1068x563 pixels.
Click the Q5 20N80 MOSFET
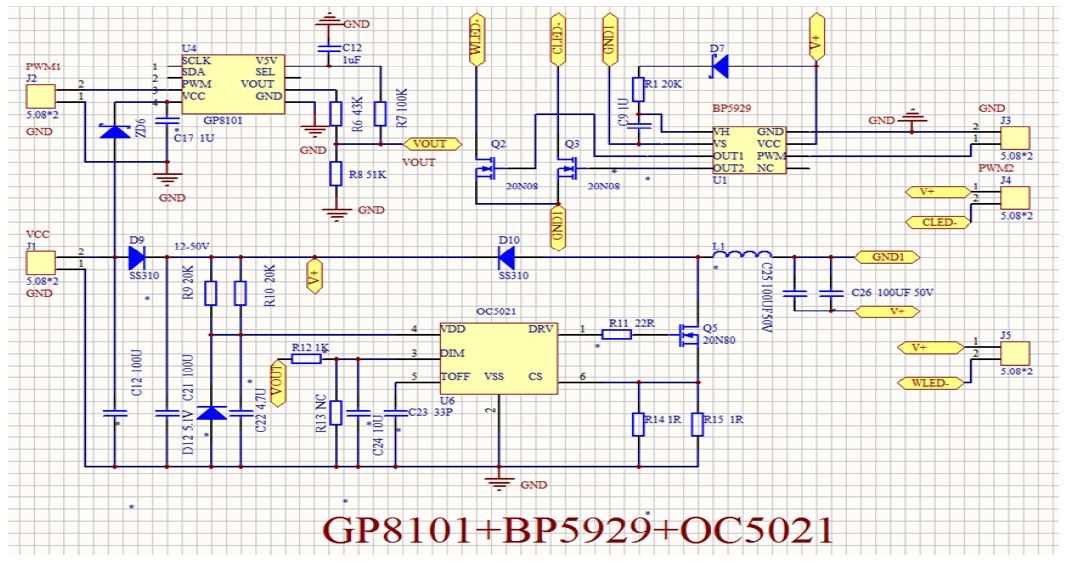coord(690,334)
